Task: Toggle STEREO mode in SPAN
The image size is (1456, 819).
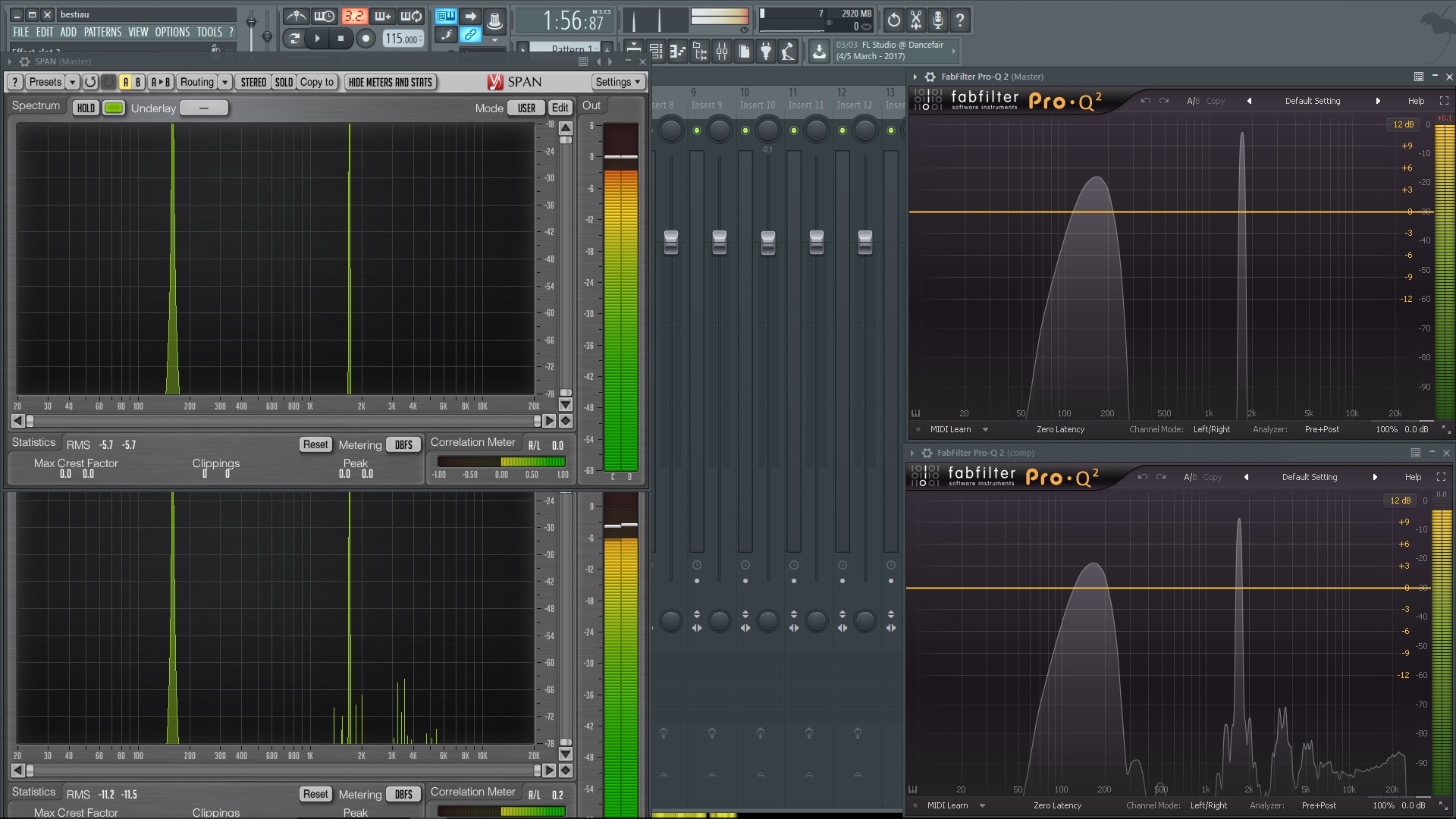Action: coord(253,81)
